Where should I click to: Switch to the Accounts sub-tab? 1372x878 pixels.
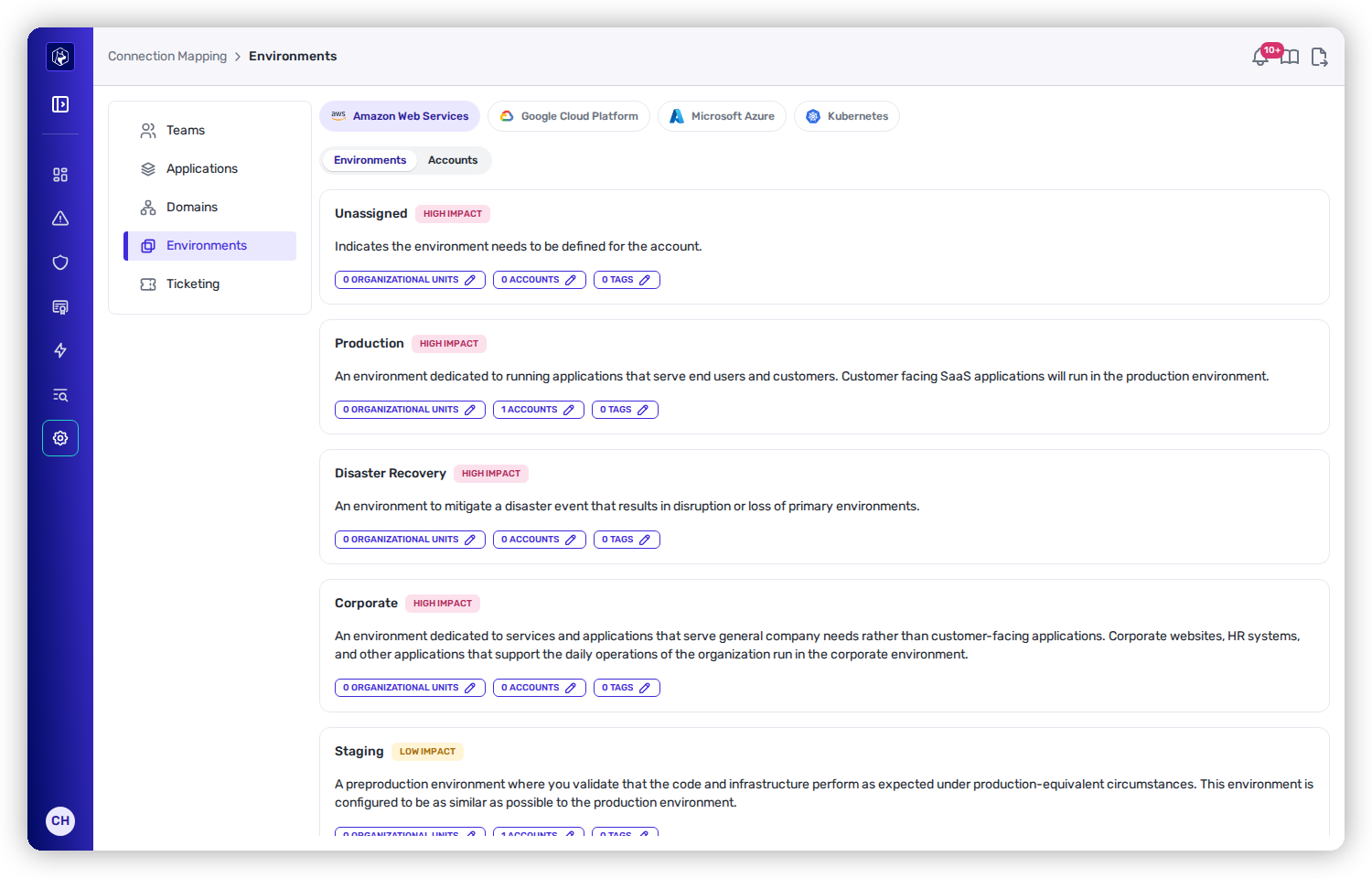coord(453,160)
